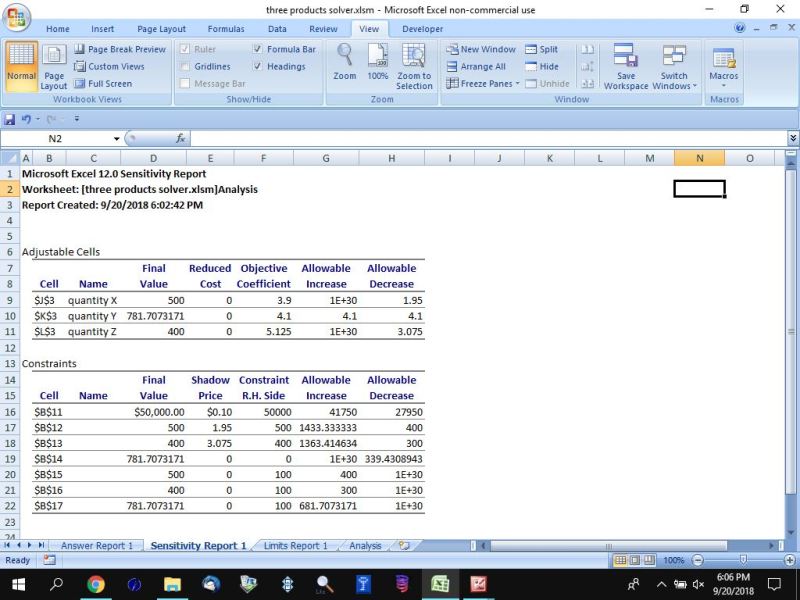Select Page Break Preview in status bar
The height and width of the screenshot is (600, 800).
pos(648,560)
